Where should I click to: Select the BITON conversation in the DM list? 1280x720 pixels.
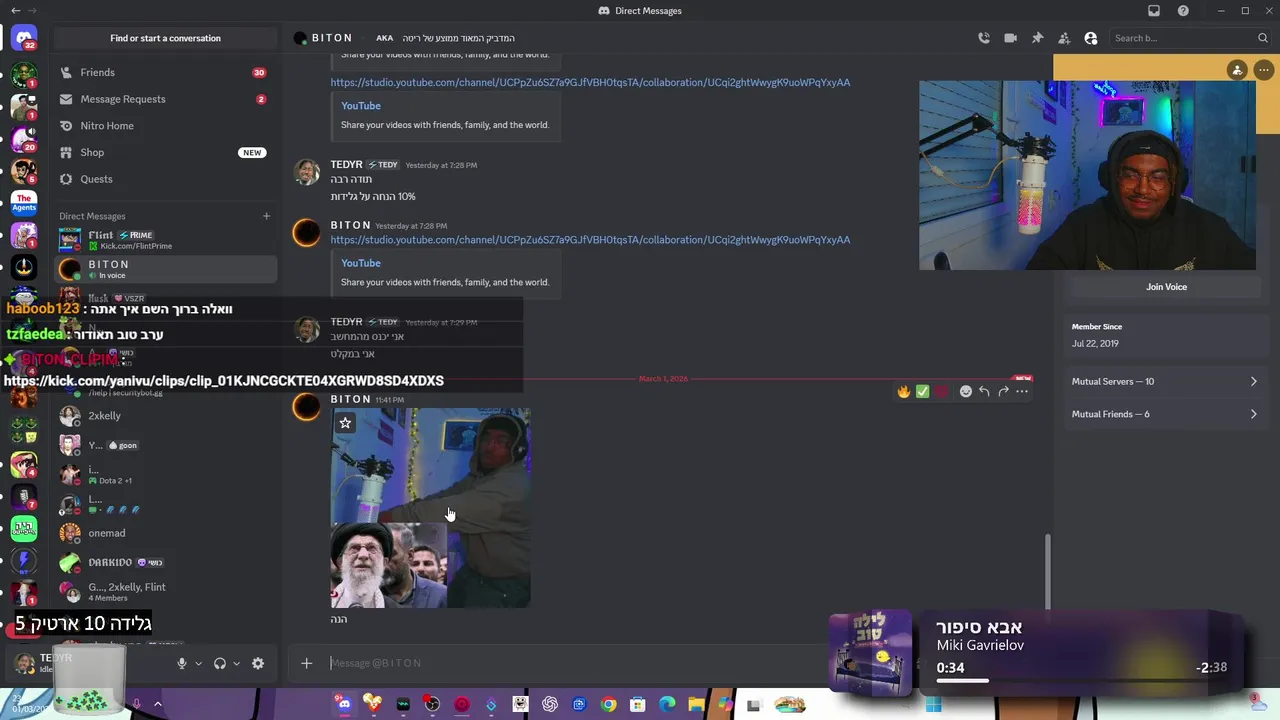(165, 269)
